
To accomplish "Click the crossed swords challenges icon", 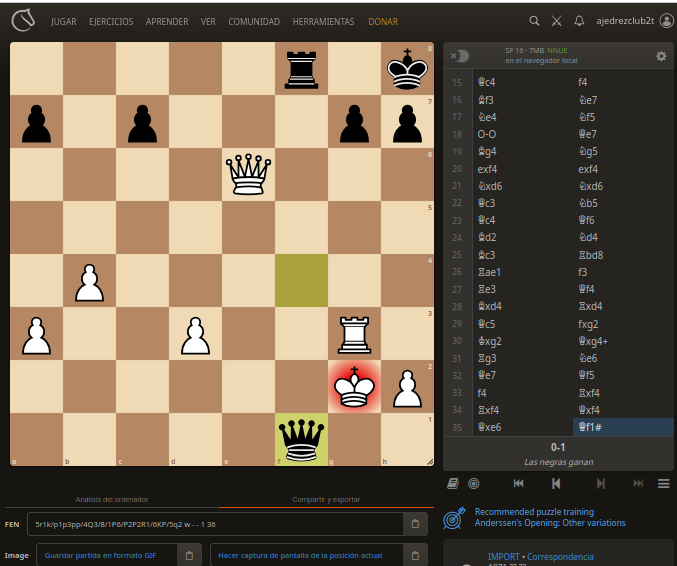I will click(557, 21).
